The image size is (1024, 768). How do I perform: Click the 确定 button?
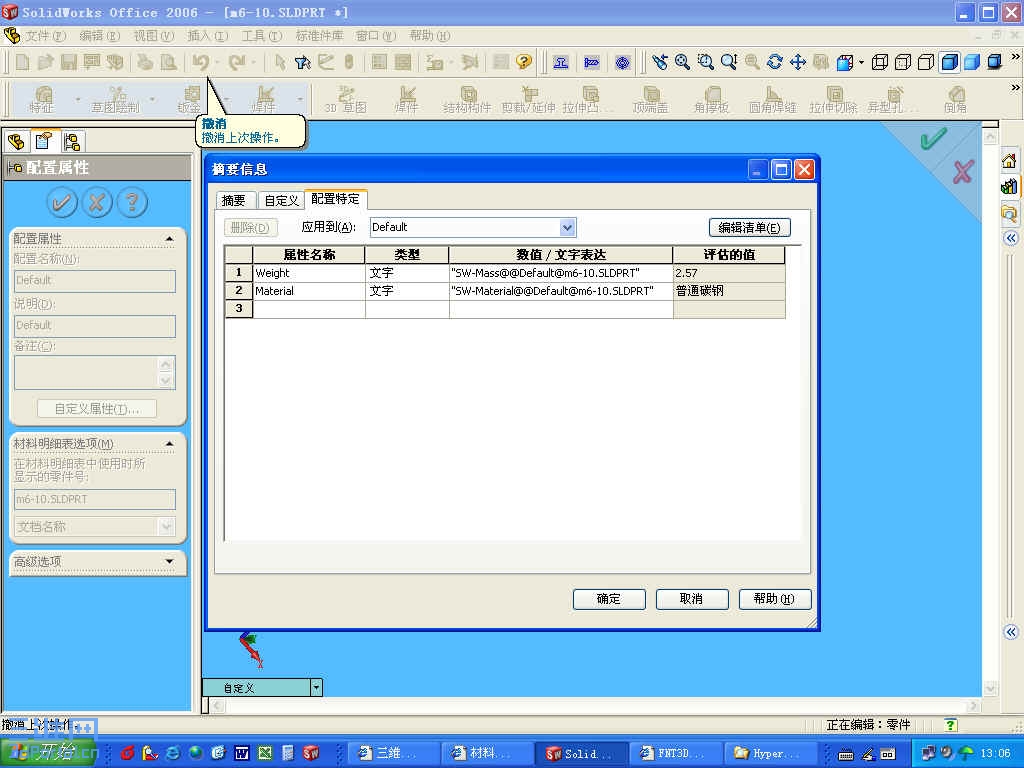[609, 599]
